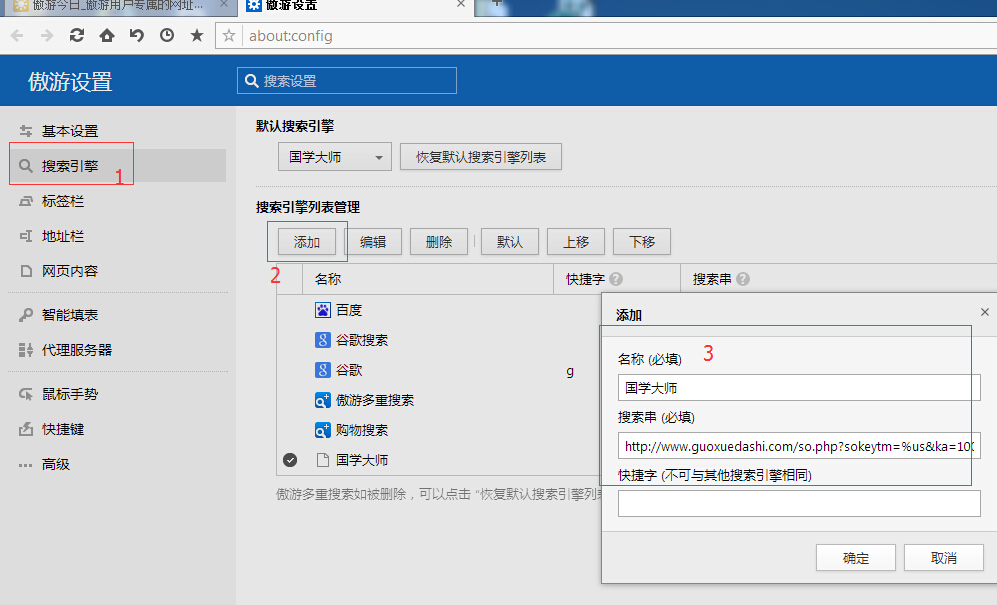Reload the page with refresh icon

point(77,36)
